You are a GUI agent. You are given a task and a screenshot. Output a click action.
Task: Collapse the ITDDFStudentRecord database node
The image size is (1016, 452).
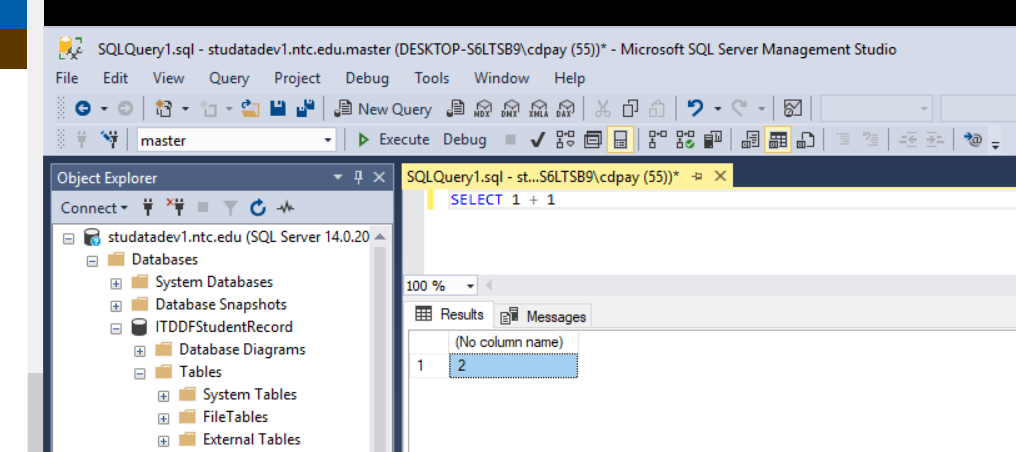[x=116, y=328]
